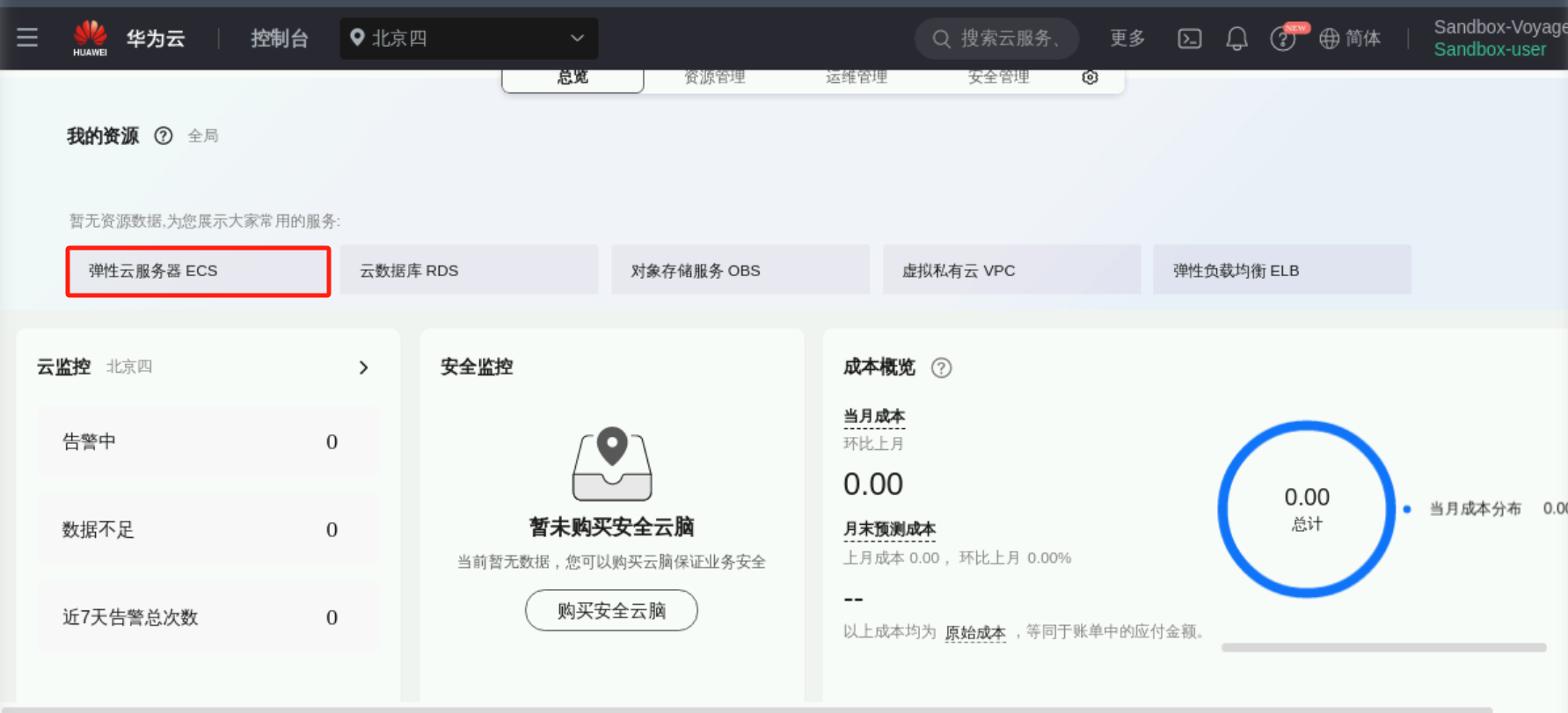Click help icon next to 我的资源

pyautogui.click(x=164, y=135)
